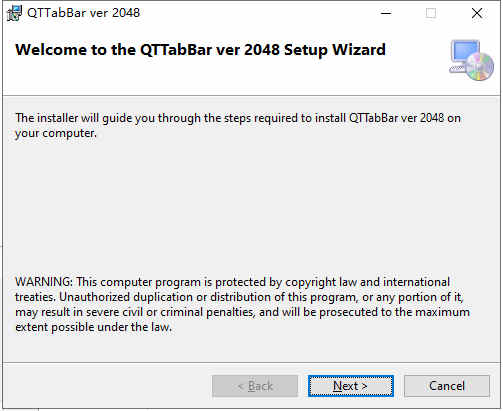The image size is (503, 411).
Task: Click the Welcome Setup Wizard heading
Action: tap(201, 50)
